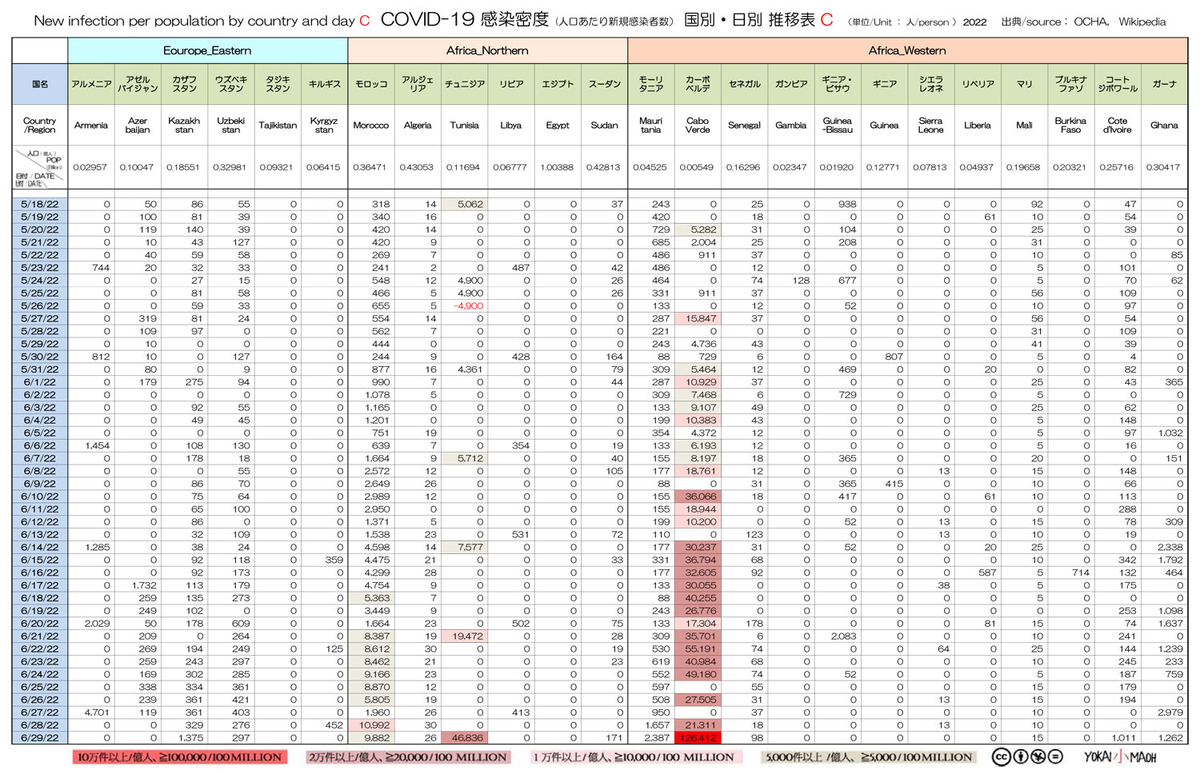Image resolution: width=1200 pixels, height=774 pixels.
Task: Click the 国名 header cell
Action: pyautogui.click(x=40, y=85)
